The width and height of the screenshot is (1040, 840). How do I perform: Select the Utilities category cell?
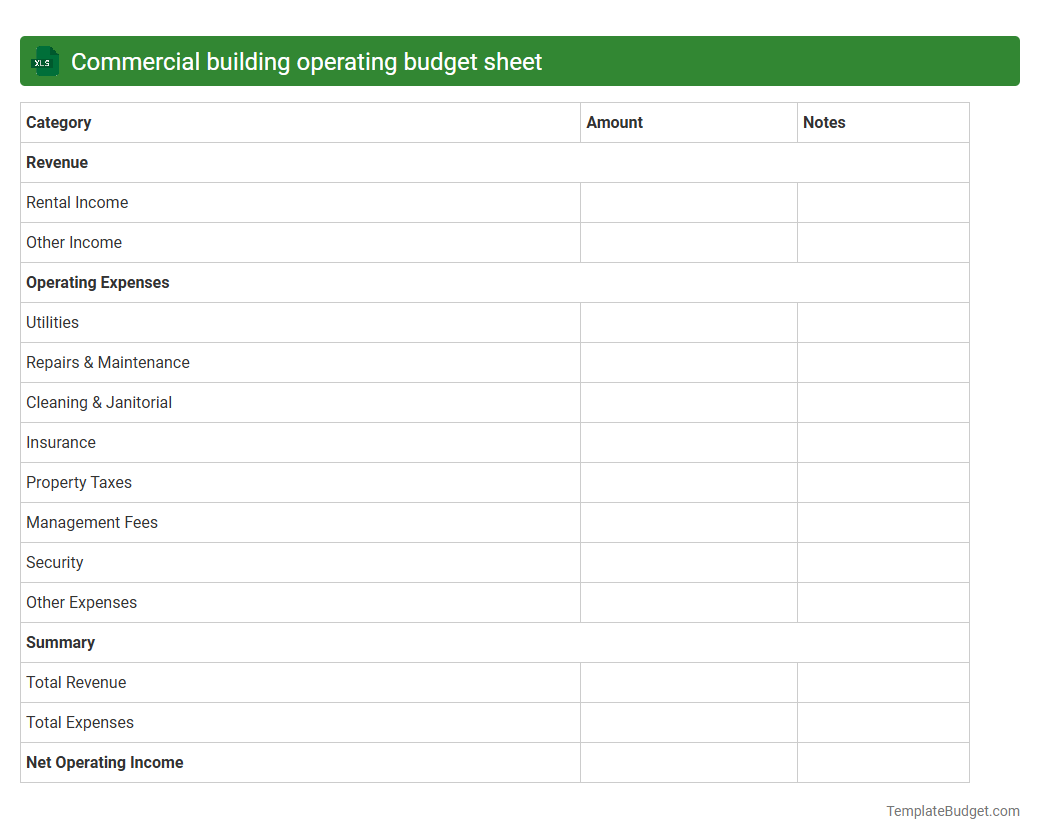pyautogui.click(x=52, y=322)
